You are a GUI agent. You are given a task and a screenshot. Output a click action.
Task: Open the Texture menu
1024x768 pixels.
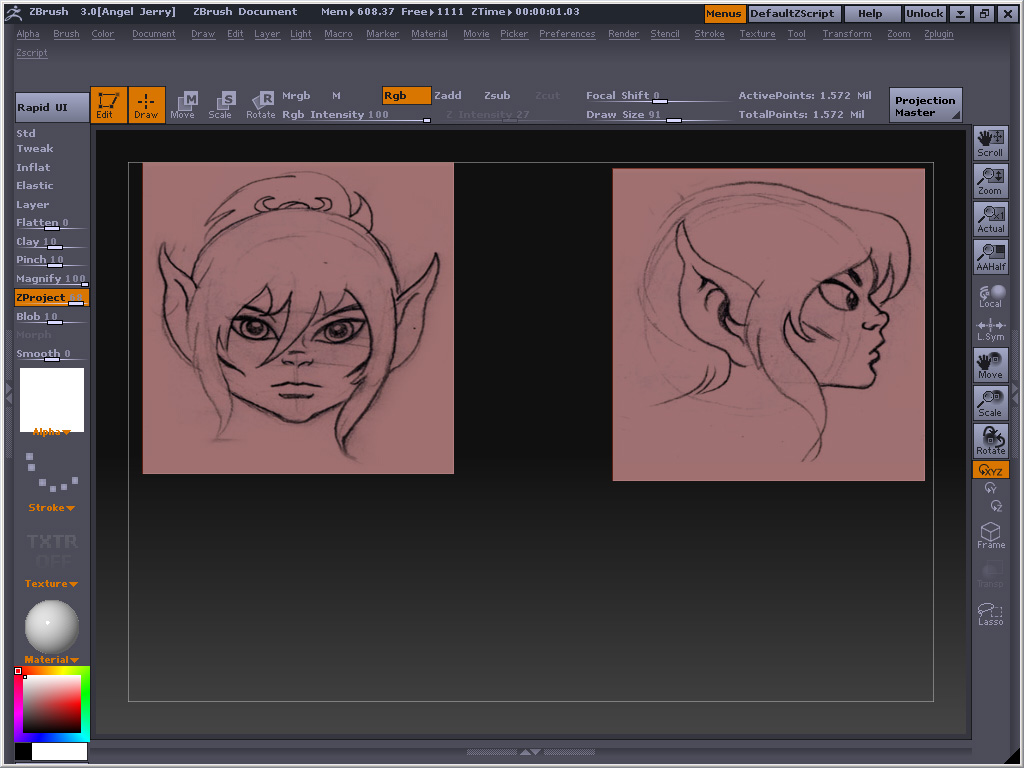[x=757, y=34]
